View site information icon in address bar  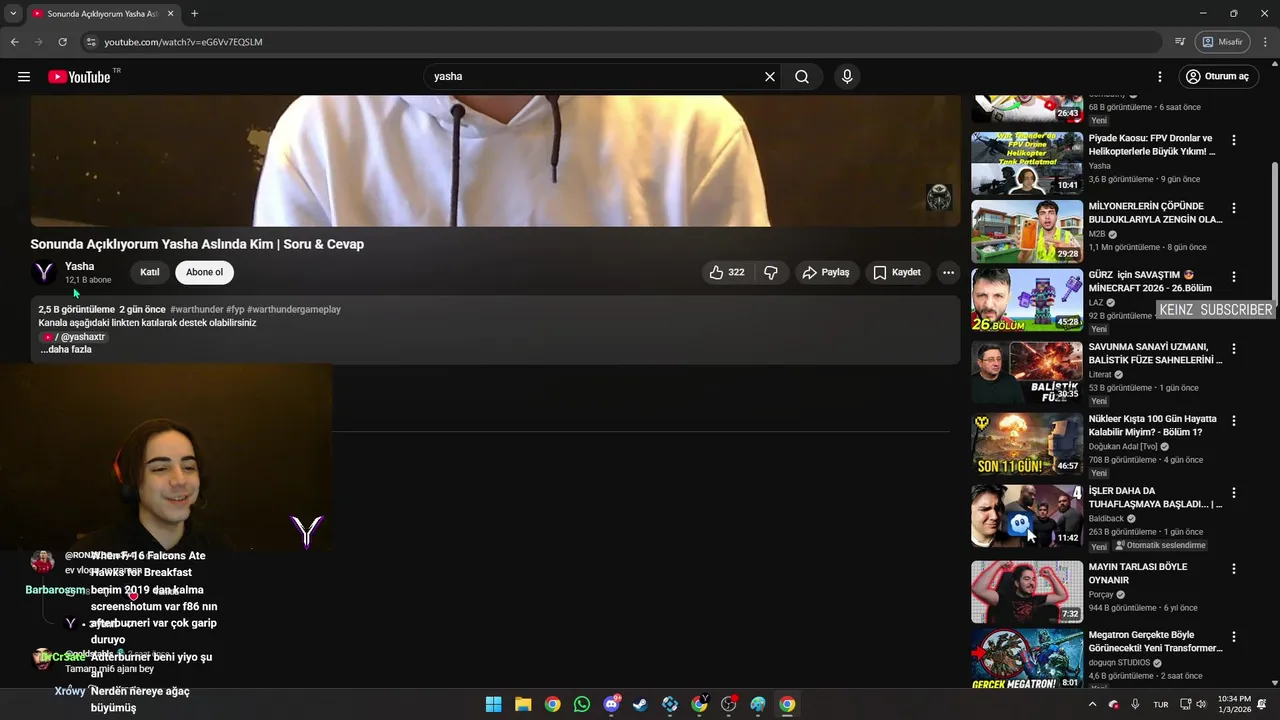pyautogui.click(x=91, y=42)
